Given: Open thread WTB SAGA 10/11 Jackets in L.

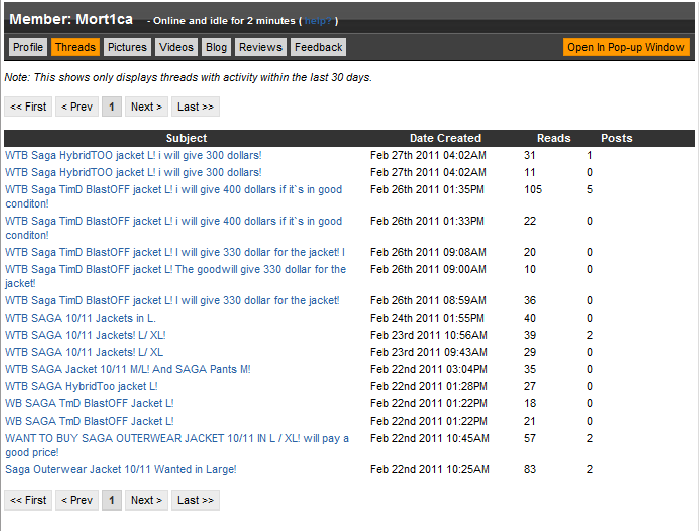Looking at the screenshot, I should coord(80,318).
